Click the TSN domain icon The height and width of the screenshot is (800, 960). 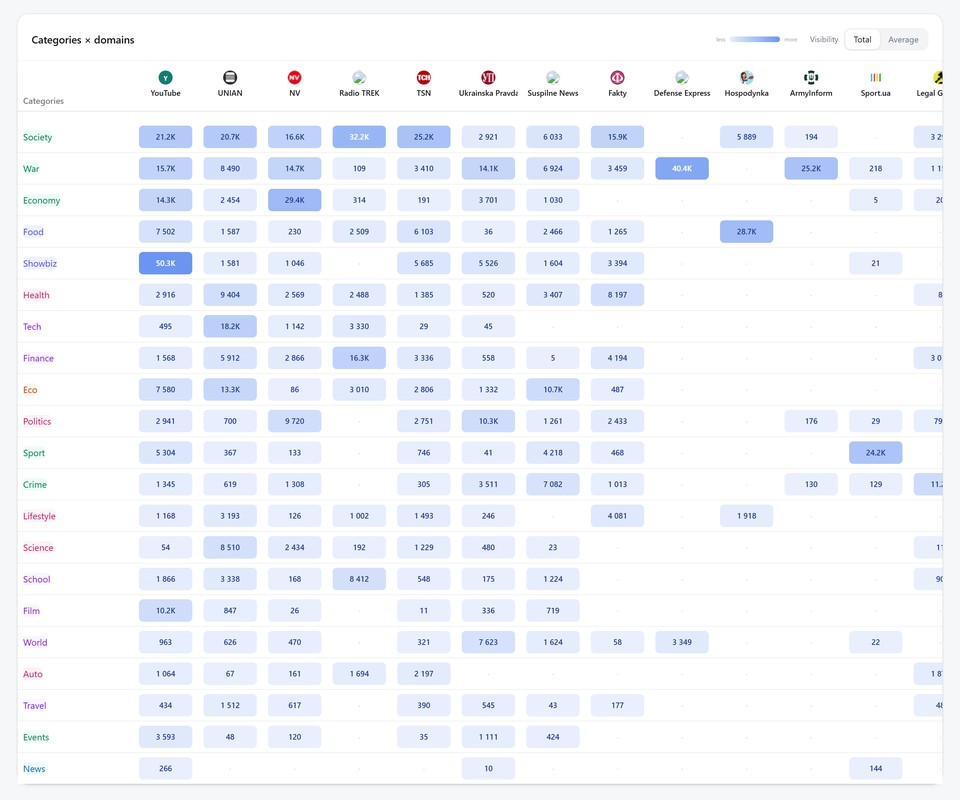424,77
